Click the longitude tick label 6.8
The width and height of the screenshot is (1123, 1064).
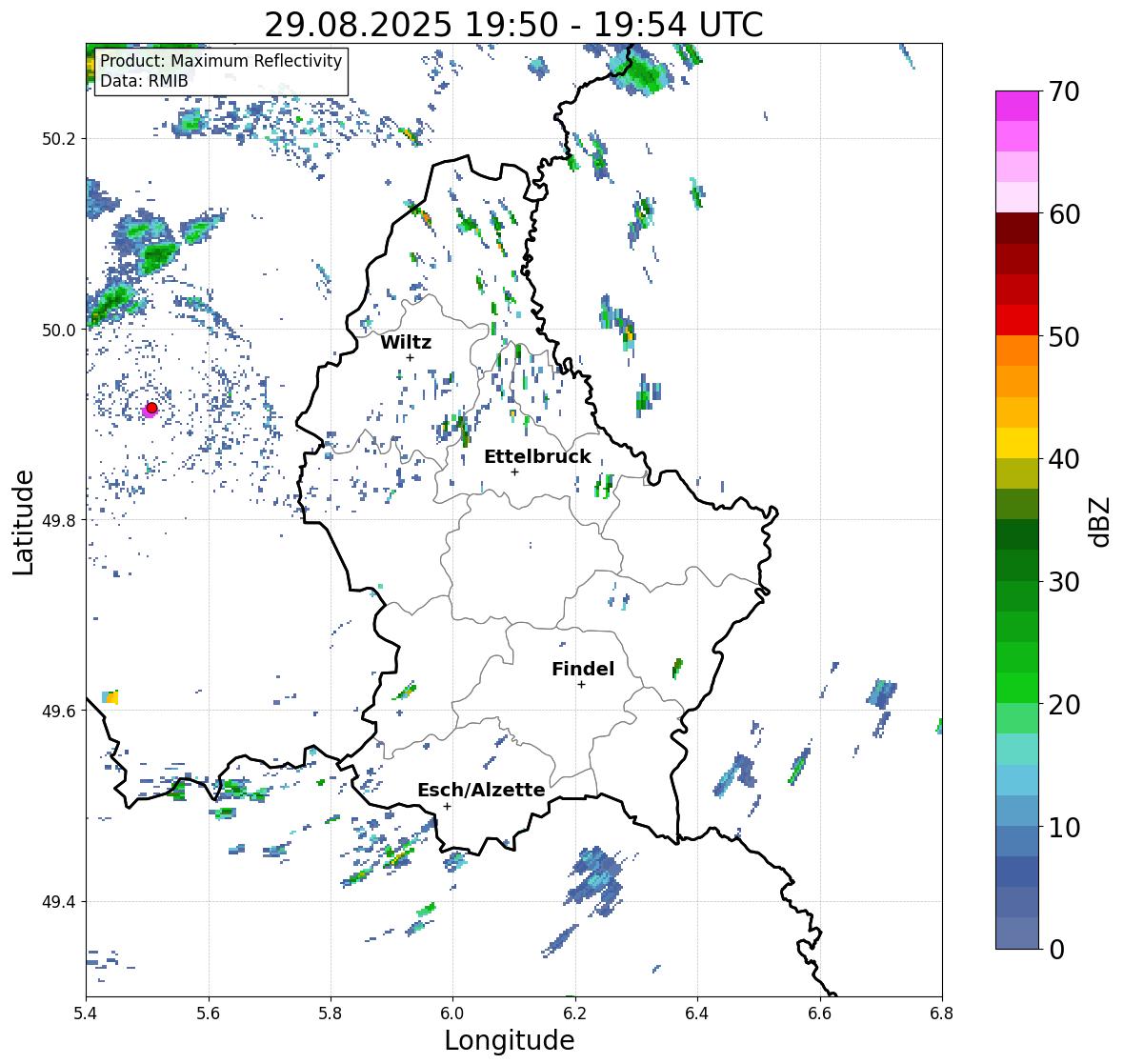(x=942, y=1014)
